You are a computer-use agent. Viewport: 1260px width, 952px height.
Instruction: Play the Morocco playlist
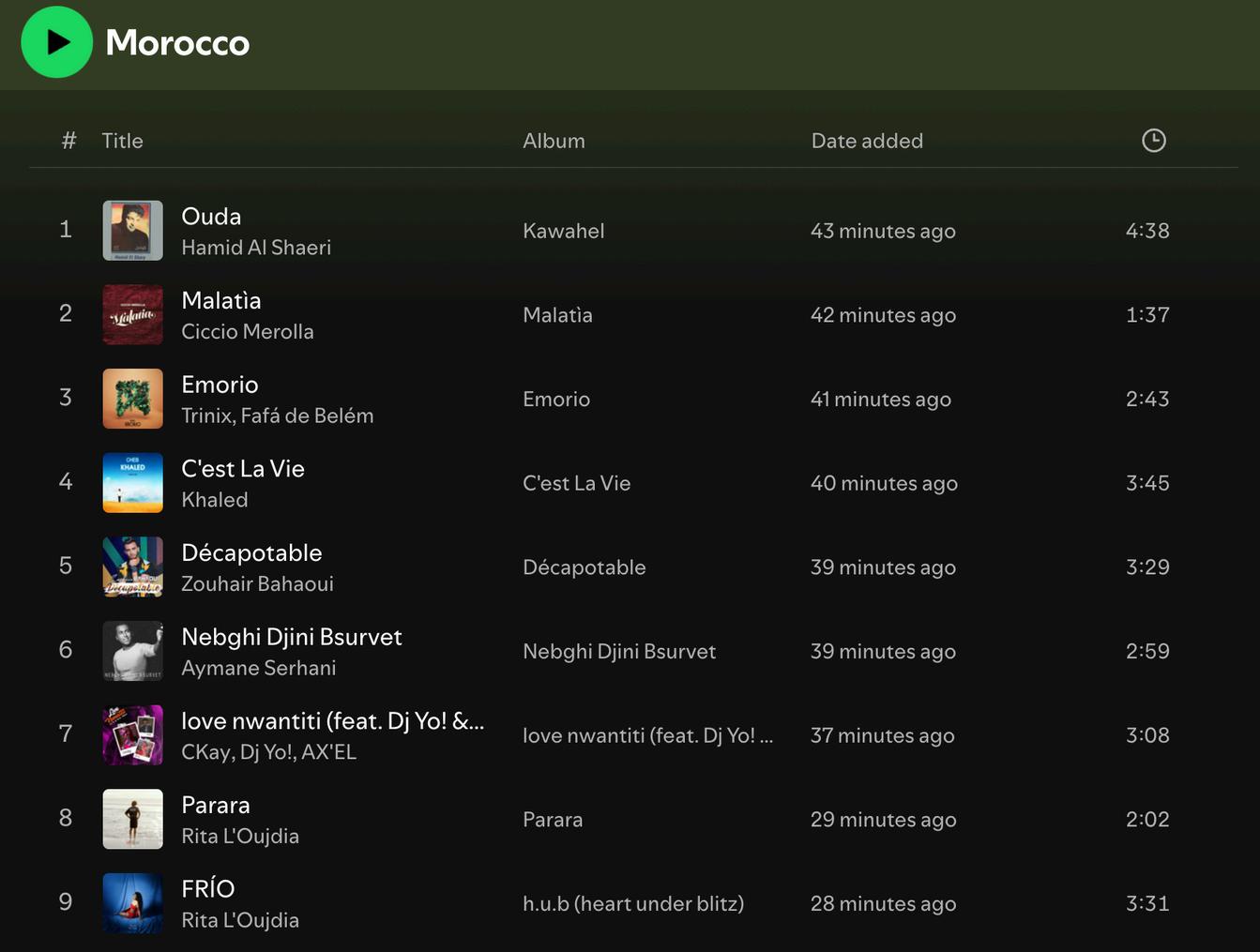tap(56, 42)
